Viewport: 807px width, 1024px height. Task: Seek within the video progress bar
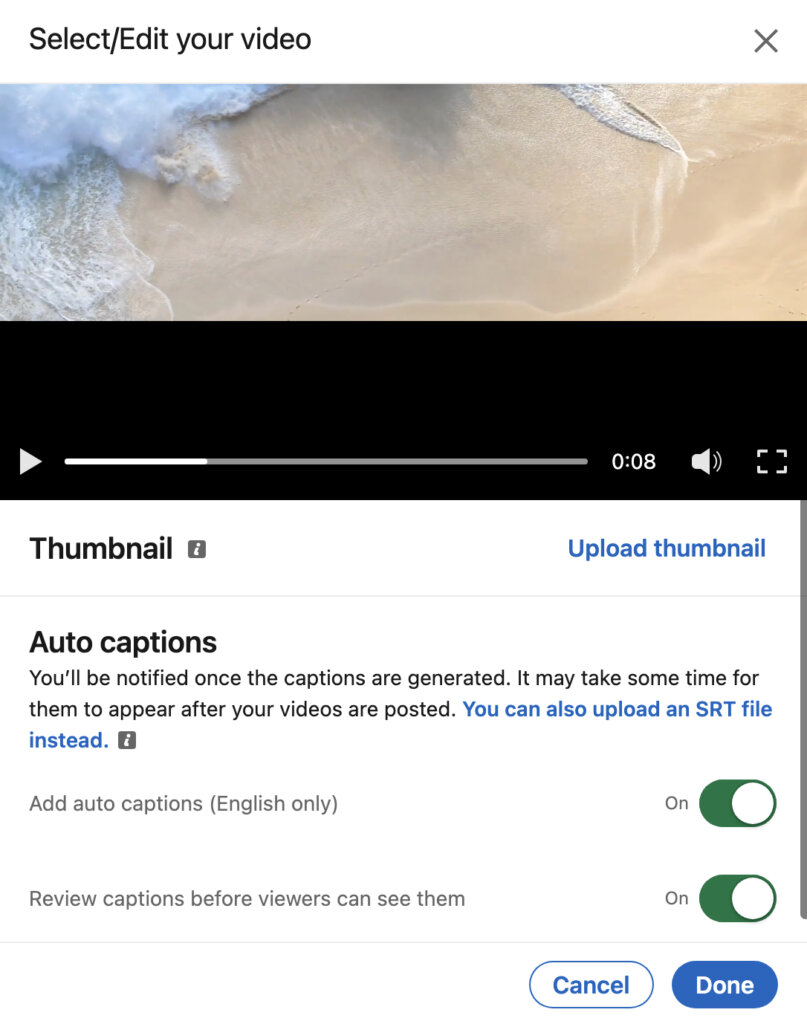point(326,462)
